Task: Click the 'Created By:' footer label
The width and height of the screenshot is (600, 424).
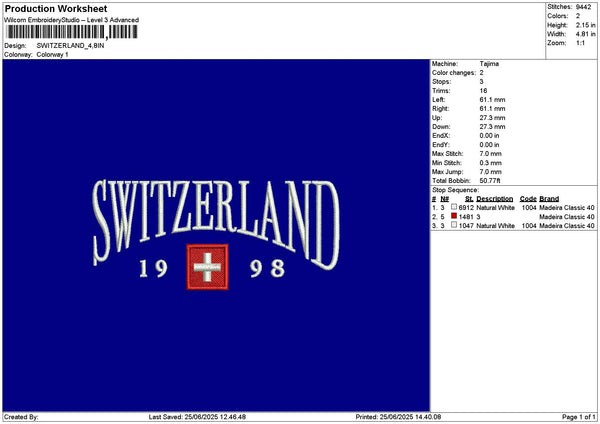Action: click(21, 417)
